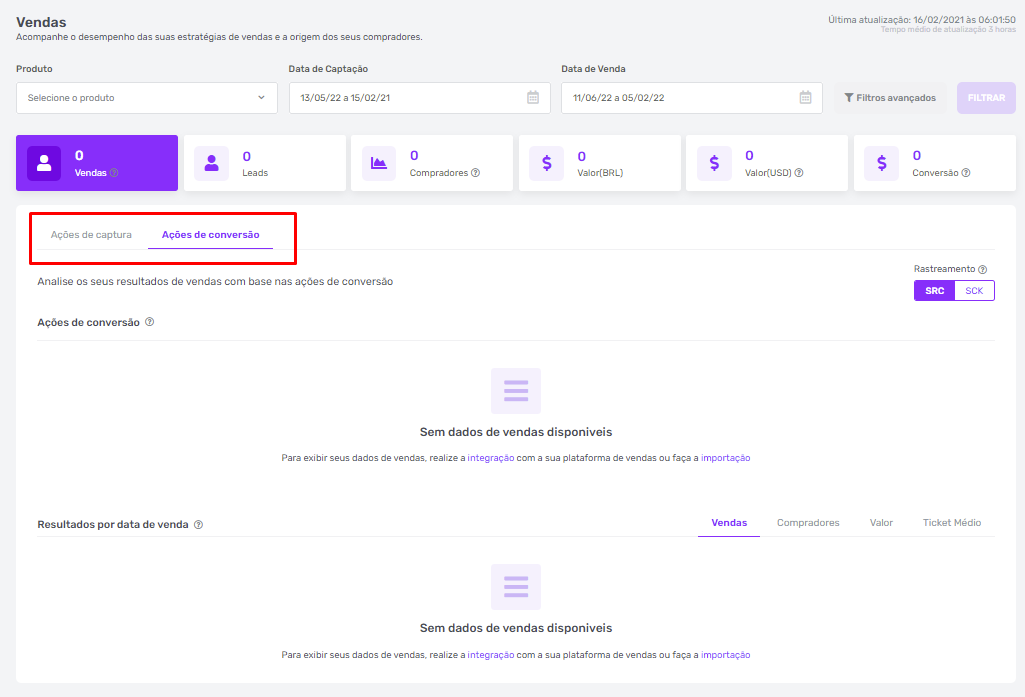Open importação link in Ações de conversão section

726,458
